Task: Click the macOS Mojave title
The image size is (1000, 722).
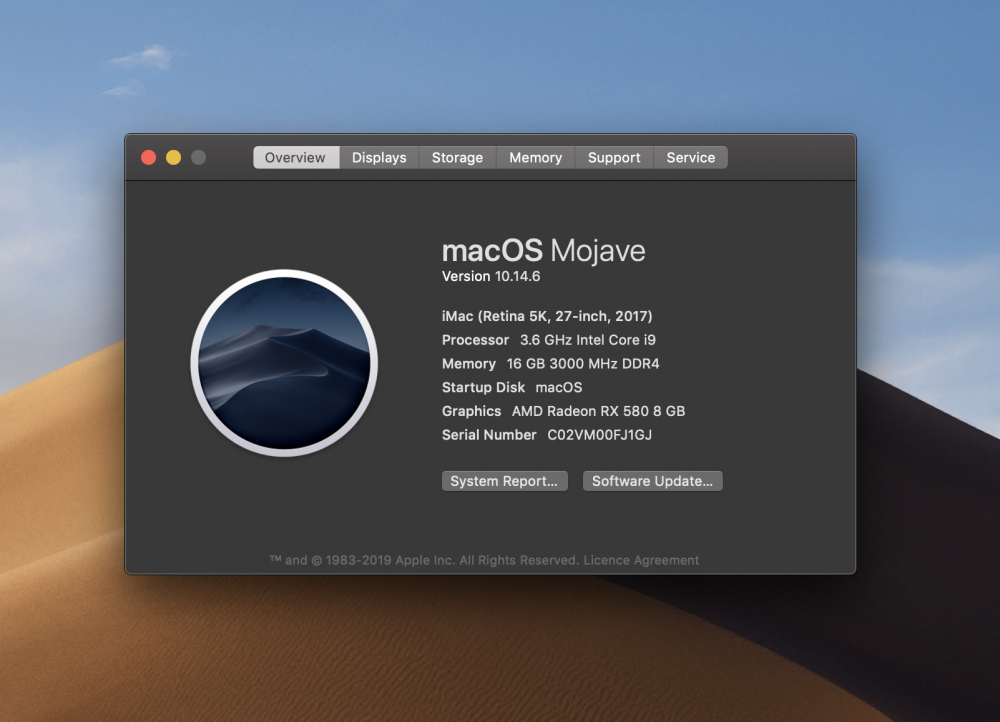Action: pos(543,251)
